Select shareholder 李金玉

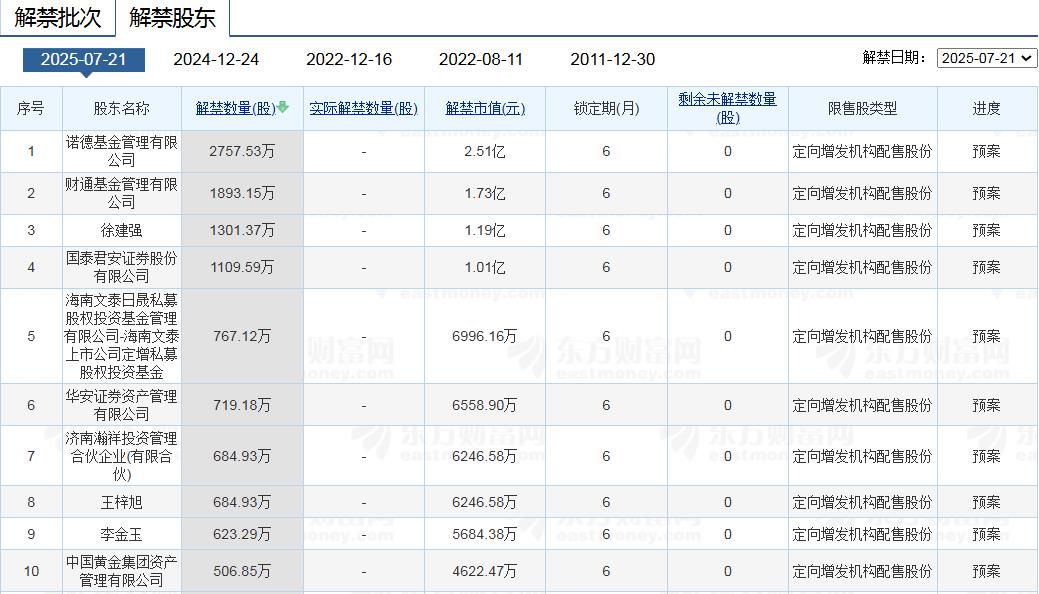coord(122,534)
